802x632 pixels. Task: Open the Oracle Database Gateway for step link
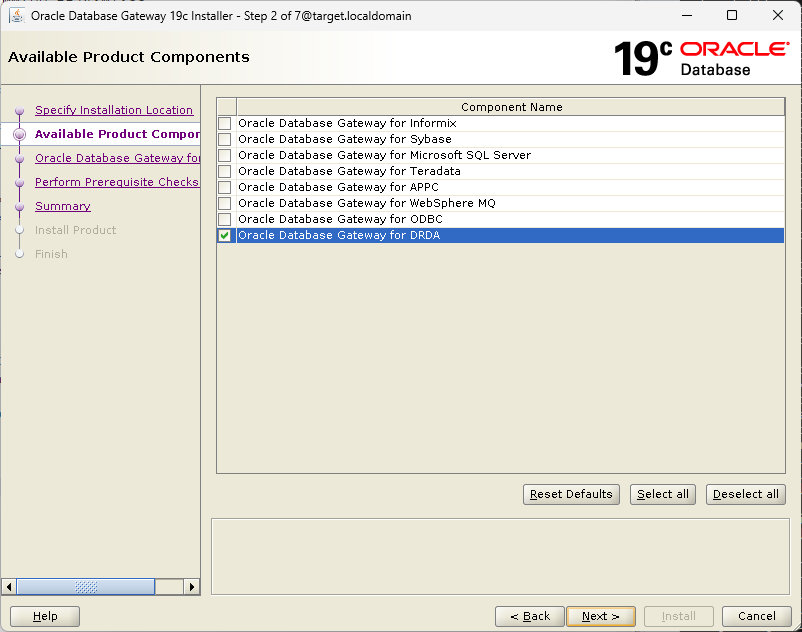[x=117, y=158]
